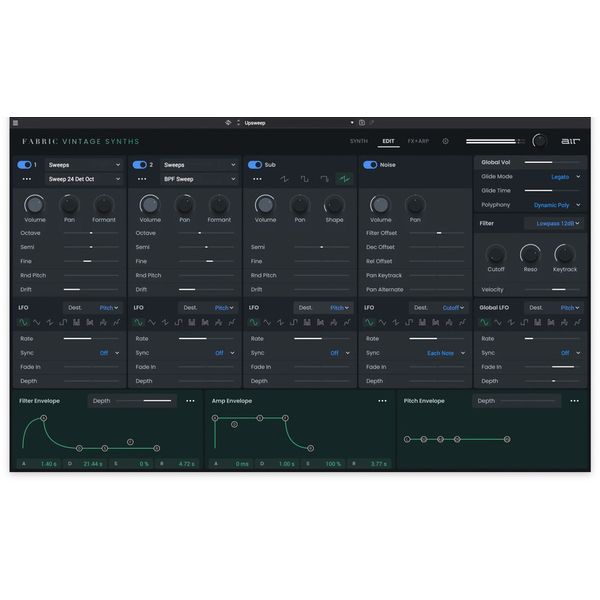Select the triangle wave for oscillator 2 LFO
The height and width of the screenshot is (600, 600).
click(x=152, y=323)
